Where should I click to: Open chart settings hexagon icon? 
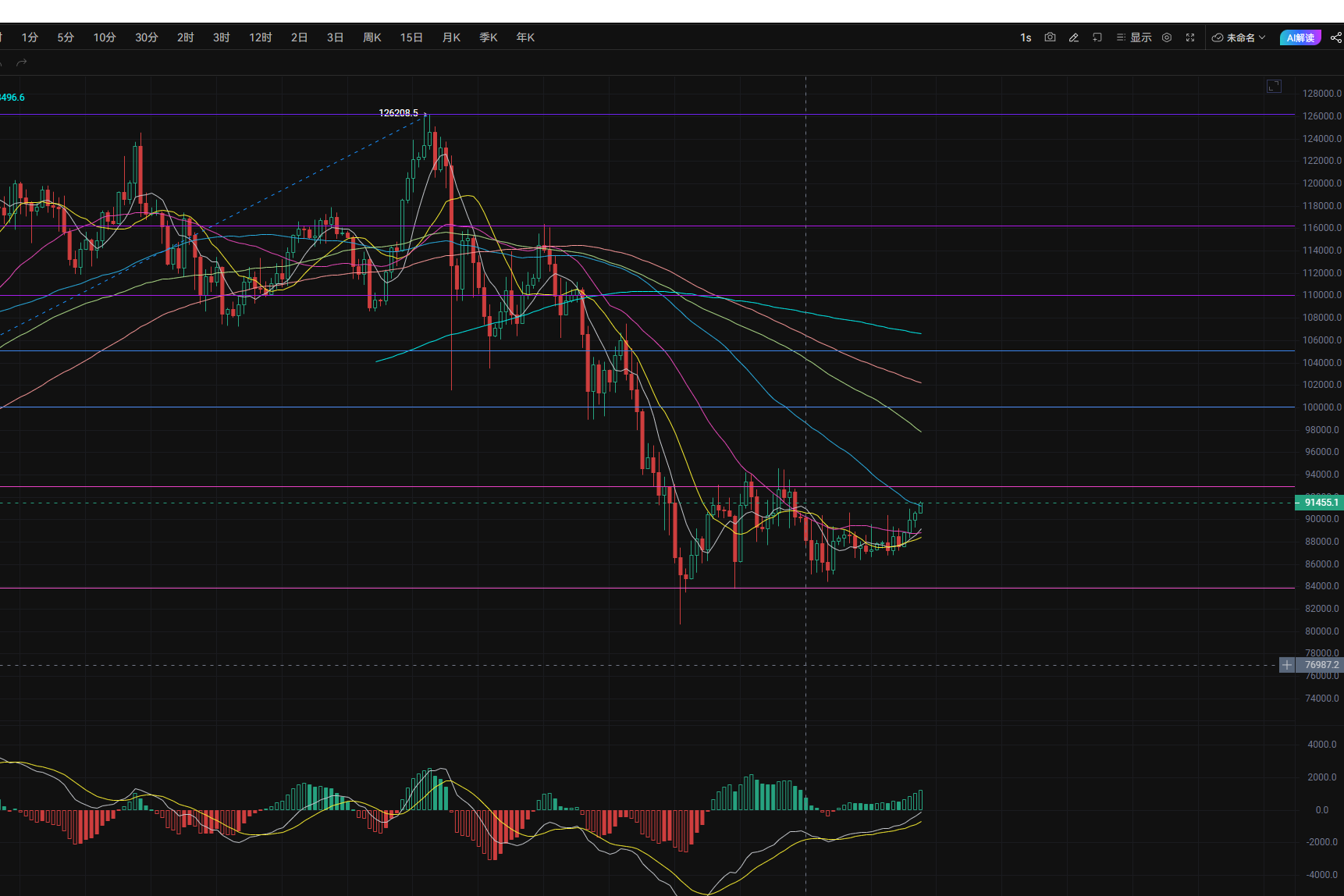click(1167, 37)
